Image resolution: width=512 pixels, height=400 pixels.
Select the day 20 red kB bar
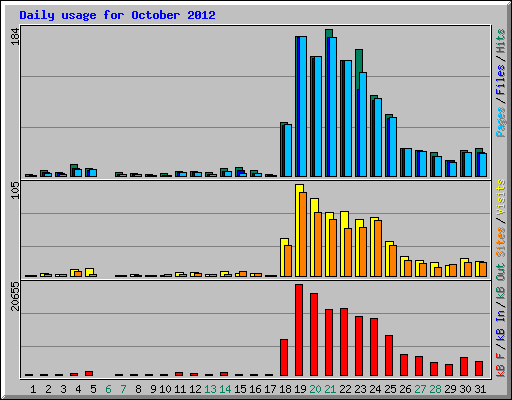tap(314, 335)
